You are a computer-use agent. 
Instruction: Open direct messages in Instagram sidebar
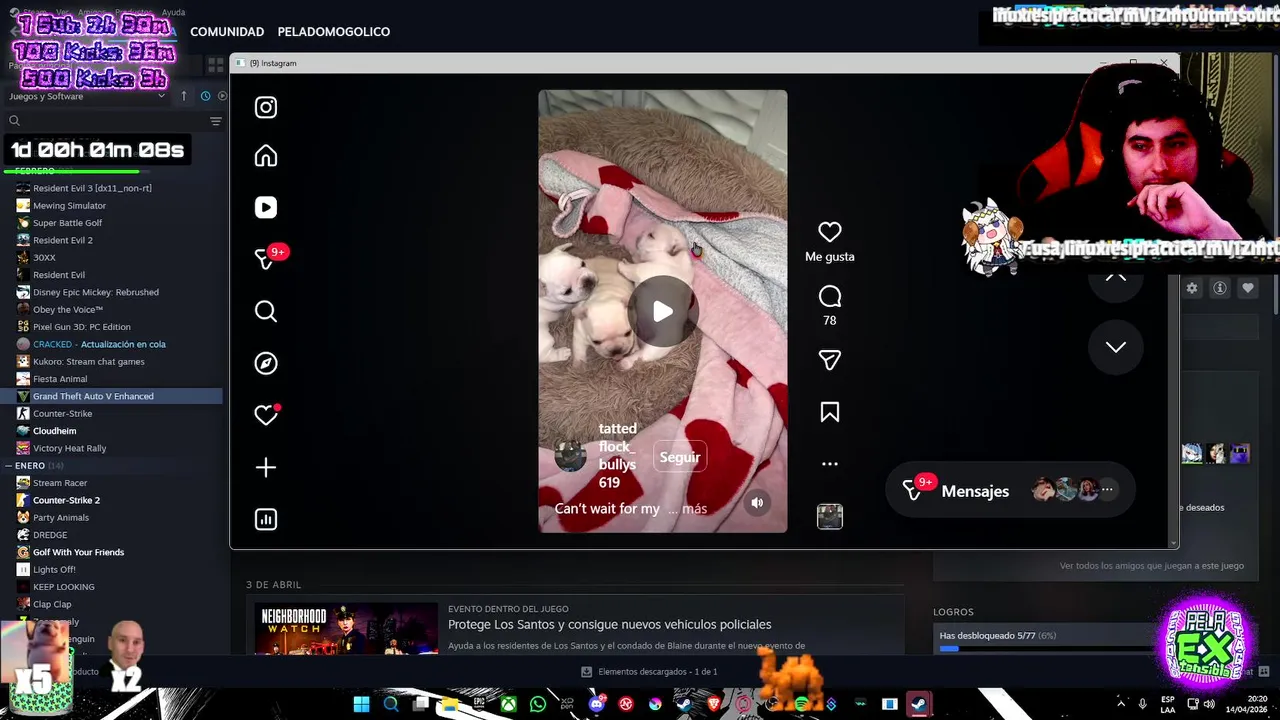pyautogui.click(x=266, y=259)
